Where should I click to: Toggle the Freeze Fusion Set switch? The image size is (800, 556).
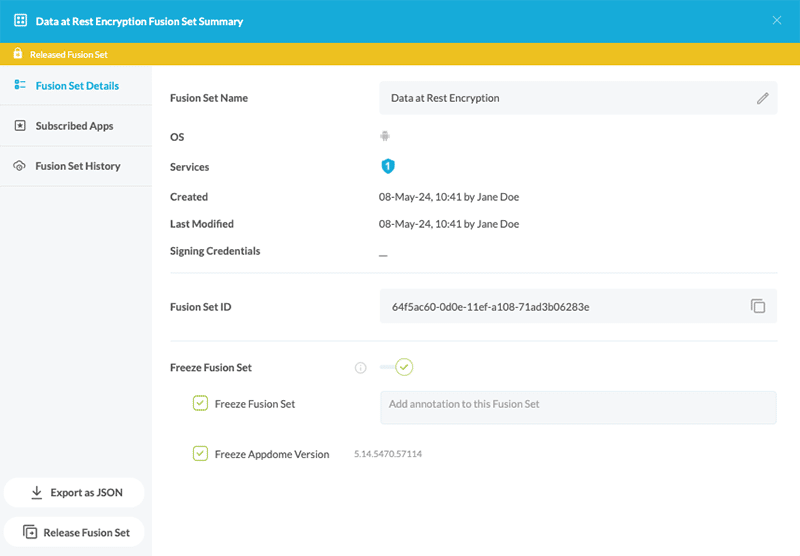point(397,367)
